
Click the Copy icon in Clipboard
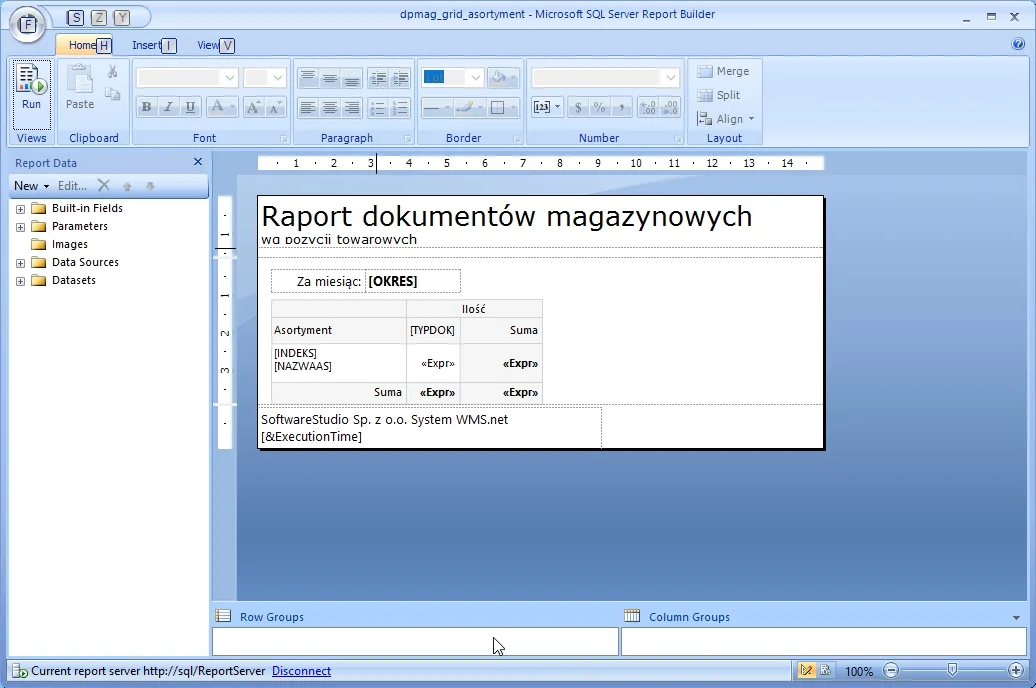(x=112, y=94)
